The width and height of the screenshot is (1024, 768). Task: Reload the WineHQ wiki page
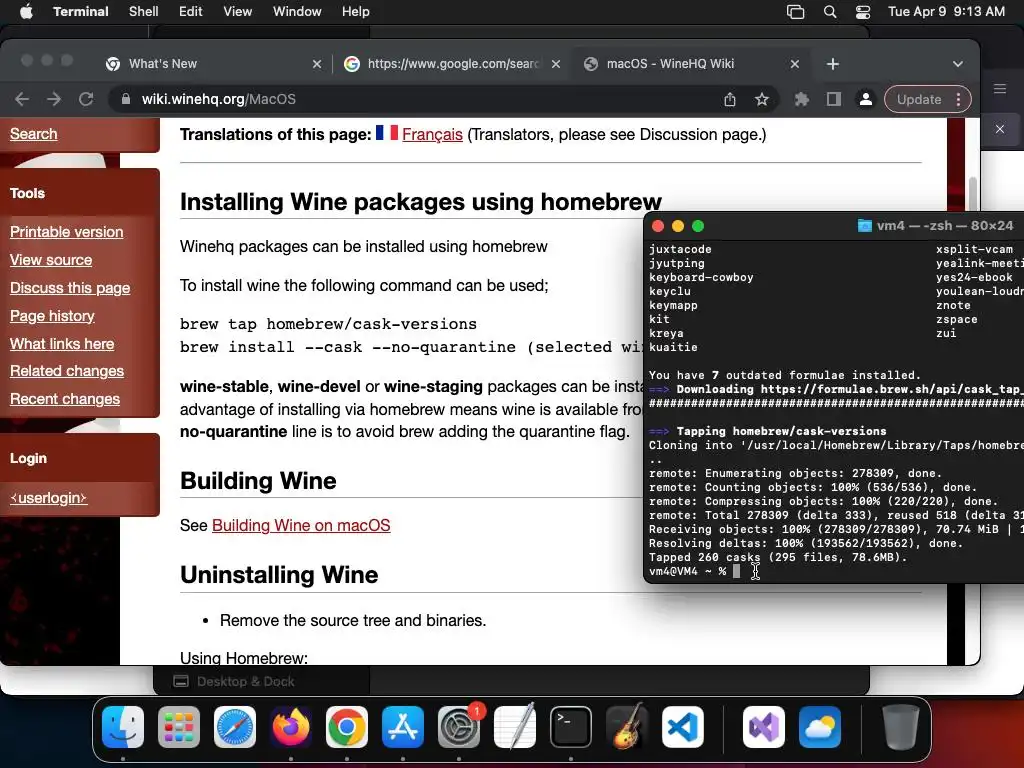(x=86, y=99)
